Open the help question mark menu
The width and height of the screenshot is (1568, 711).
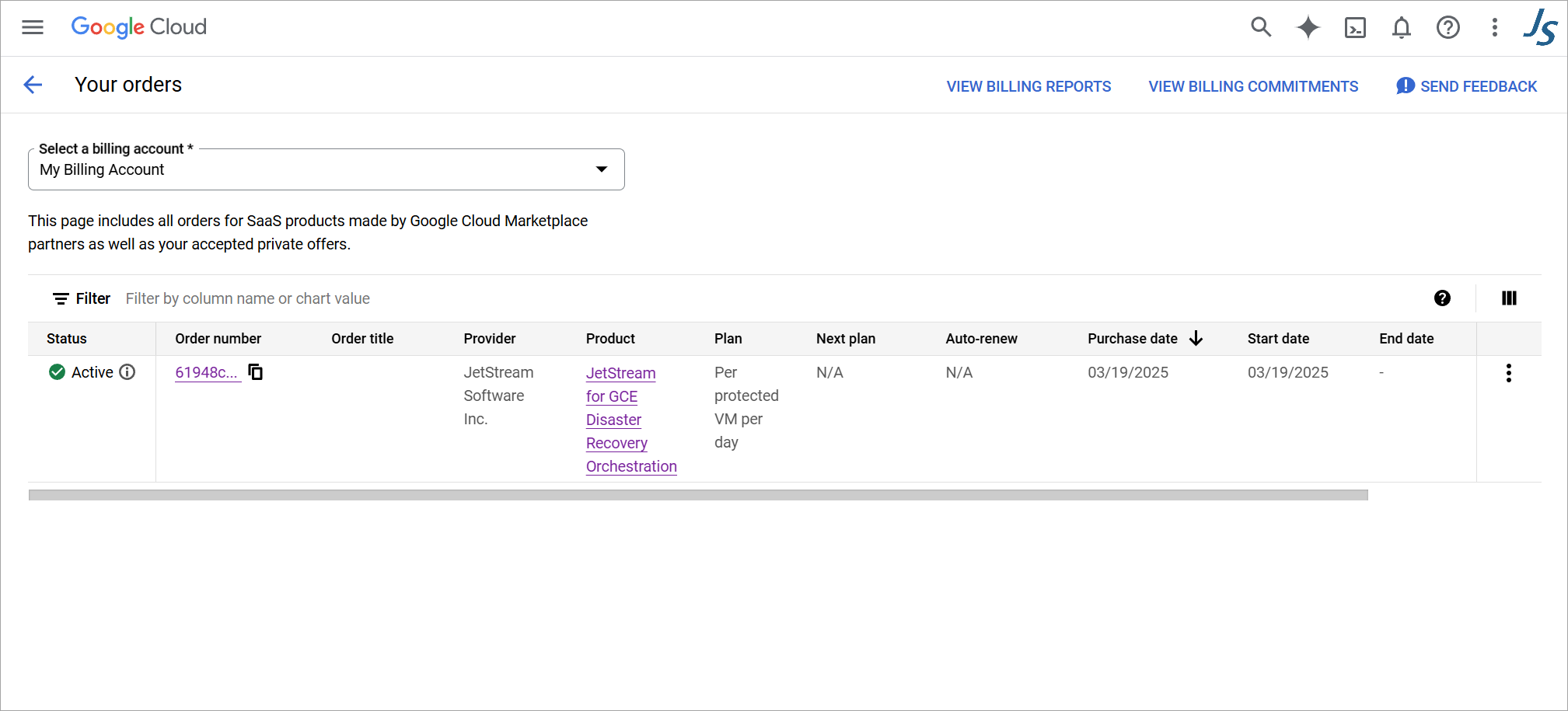(1448, 28)
